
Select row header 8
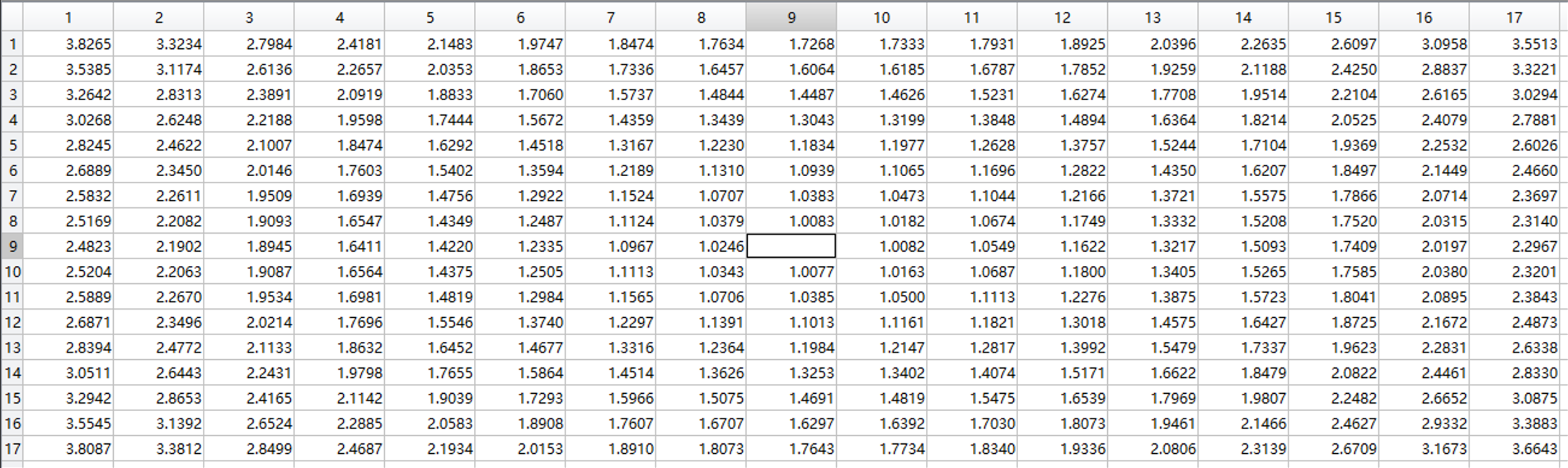(x=12, y=221)
